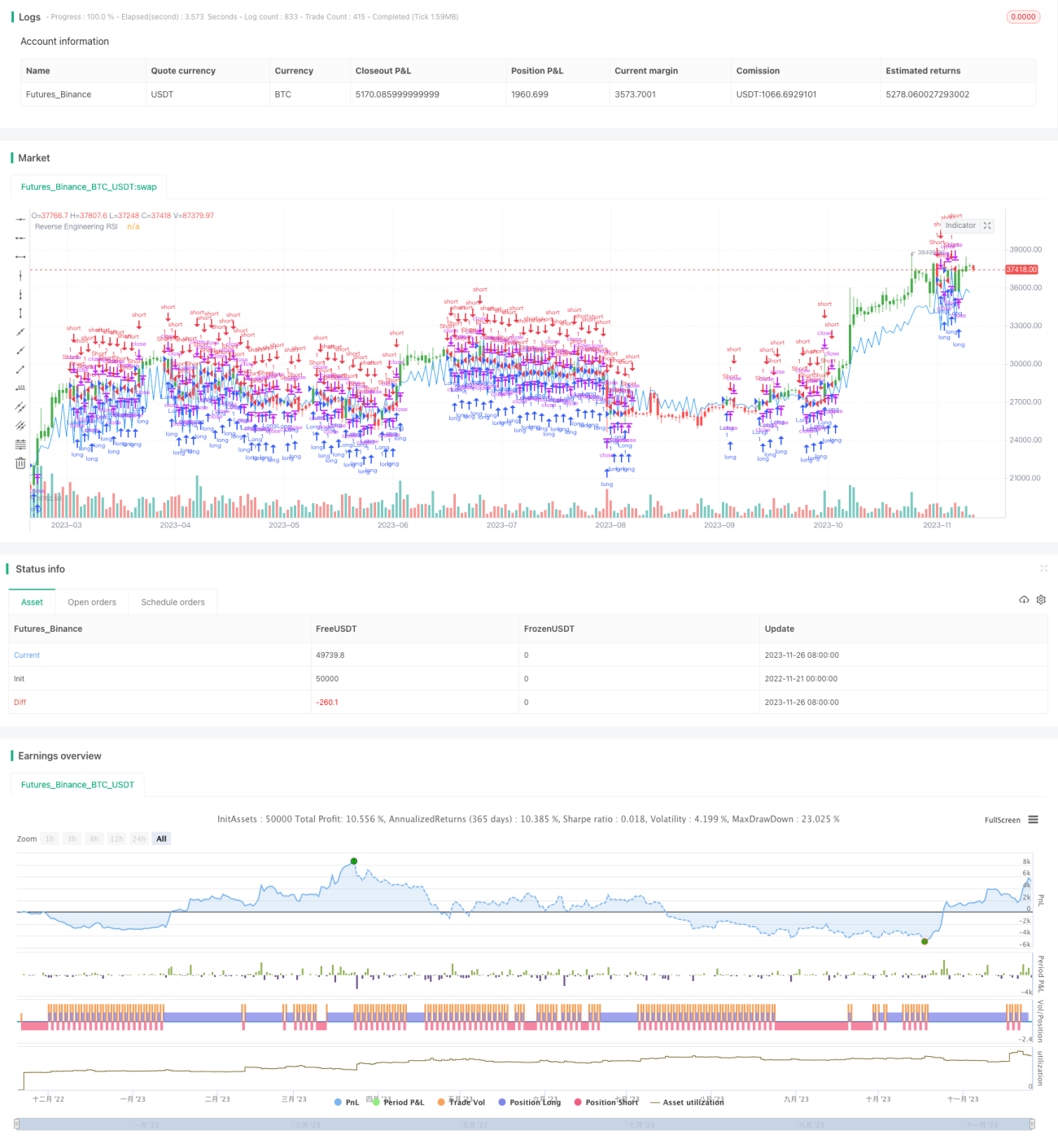
Task: Click the cloud download icon
Action: (x=1024, y=600)
